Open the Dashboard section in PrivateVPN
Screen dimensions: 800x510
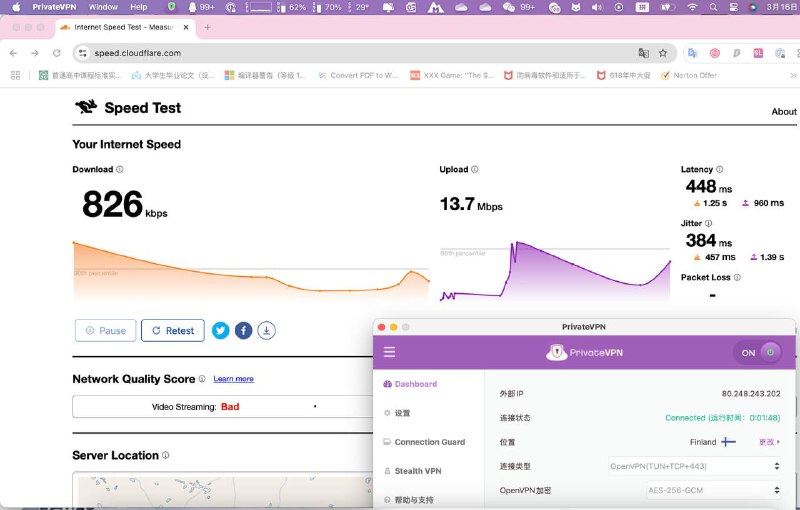click(410, 384)
